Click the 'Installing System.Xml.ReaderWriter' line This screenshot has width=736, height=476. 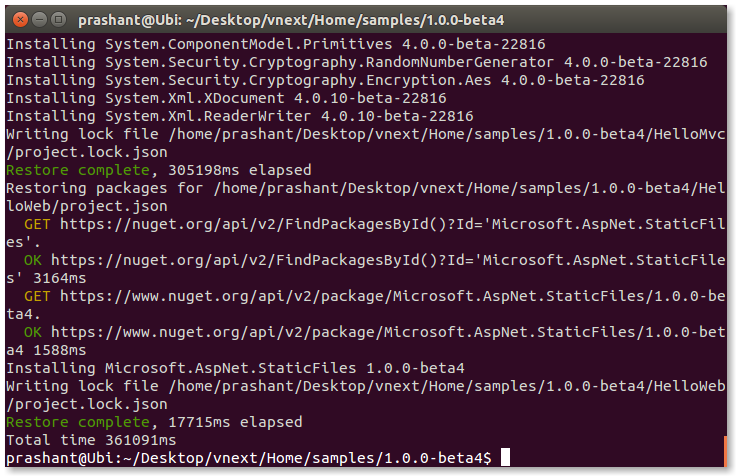240,116
